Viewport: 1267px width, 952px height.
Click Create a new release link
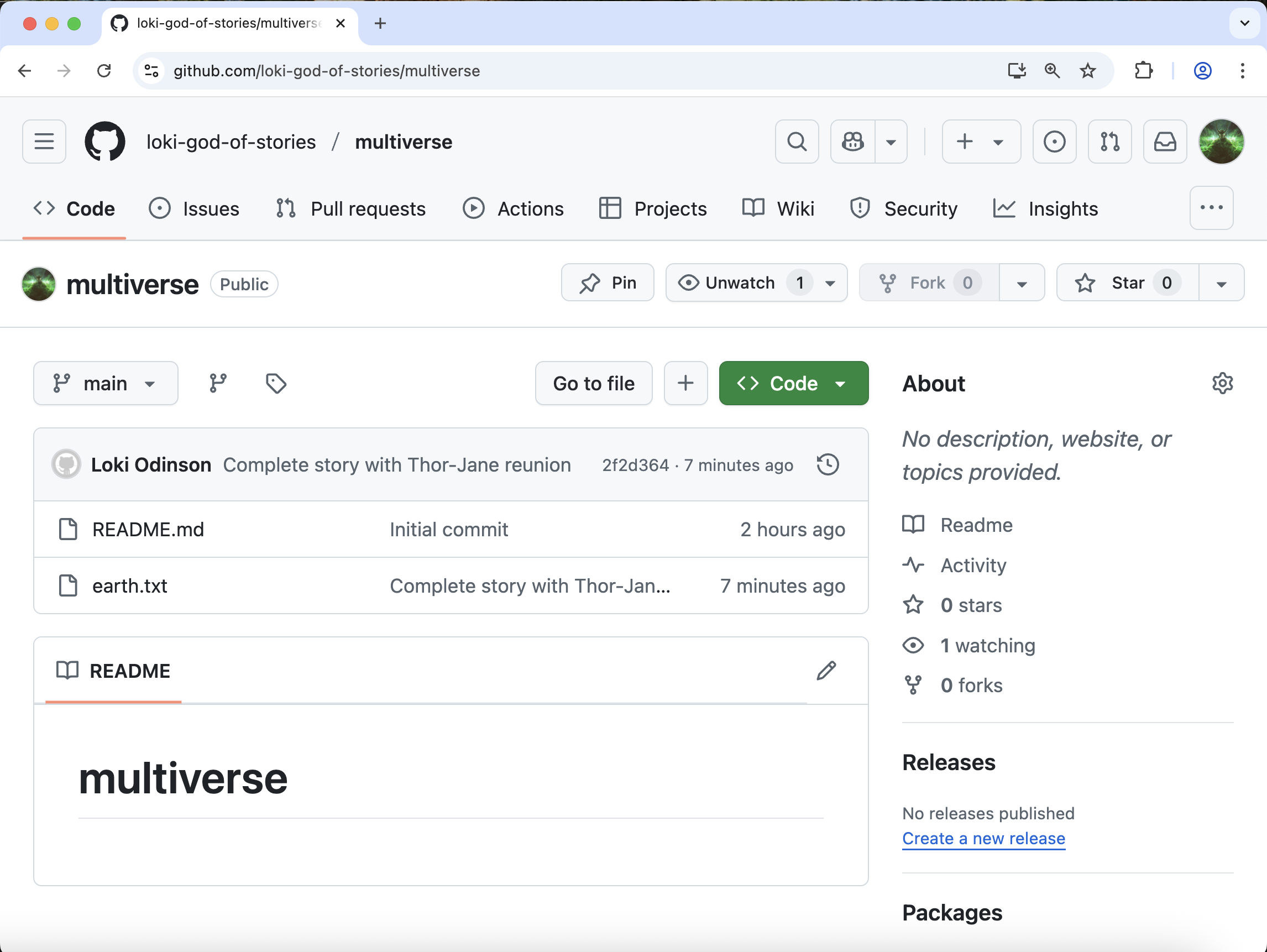983,838
